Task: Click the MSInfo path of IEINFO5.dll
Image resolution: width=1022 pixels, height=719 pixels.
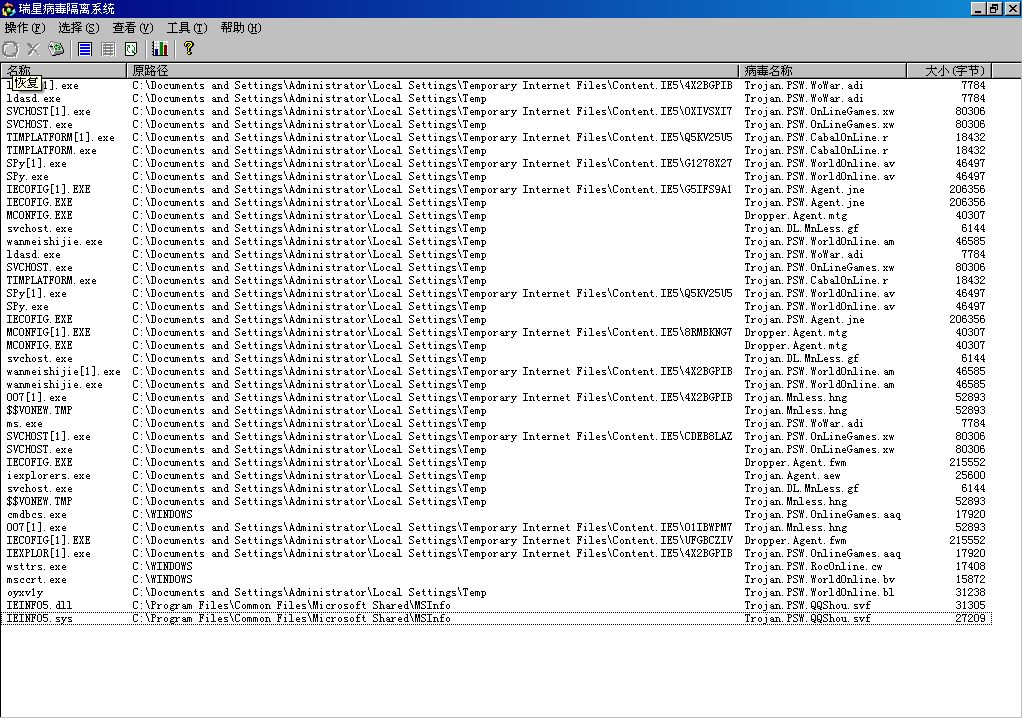Action: pos(291,606)
